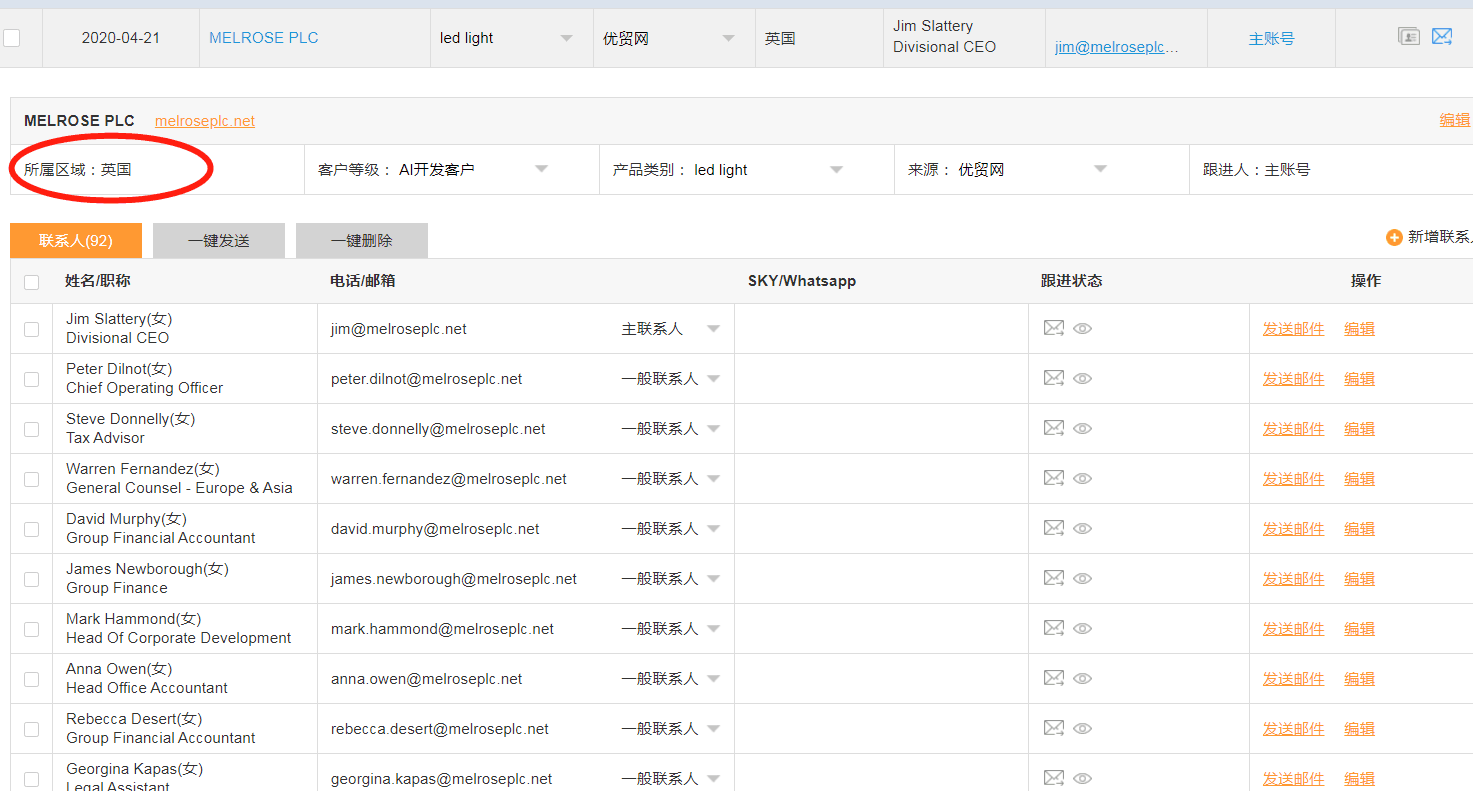
Task: Check the box beside Warren Fernandez
Action: 32,479
